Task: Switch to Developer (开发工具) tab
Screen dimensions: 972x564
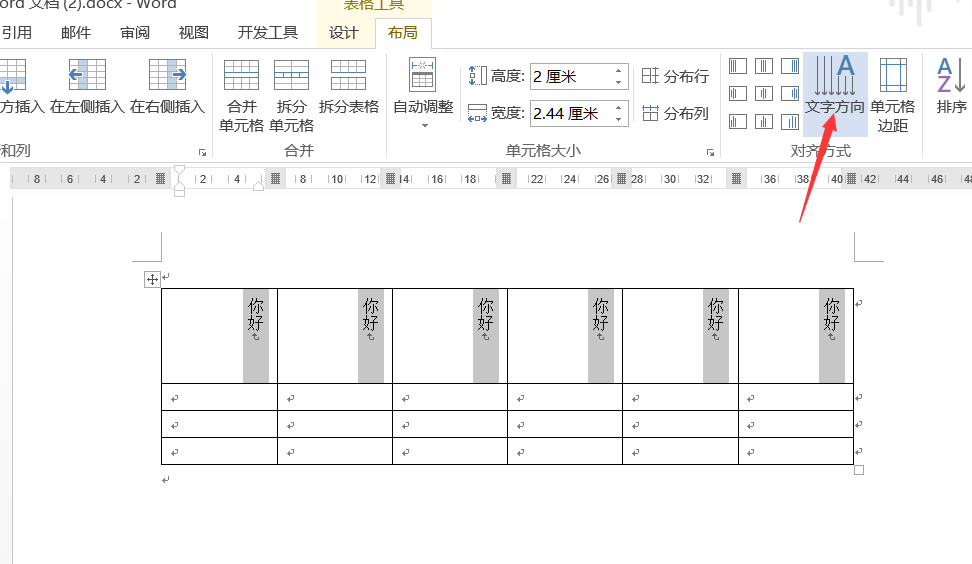Action: (x=268, y=32)
